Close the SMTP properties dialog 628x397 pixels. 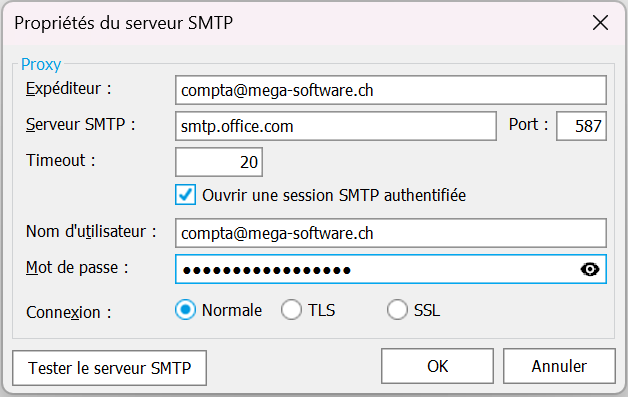tap(600, 23)
